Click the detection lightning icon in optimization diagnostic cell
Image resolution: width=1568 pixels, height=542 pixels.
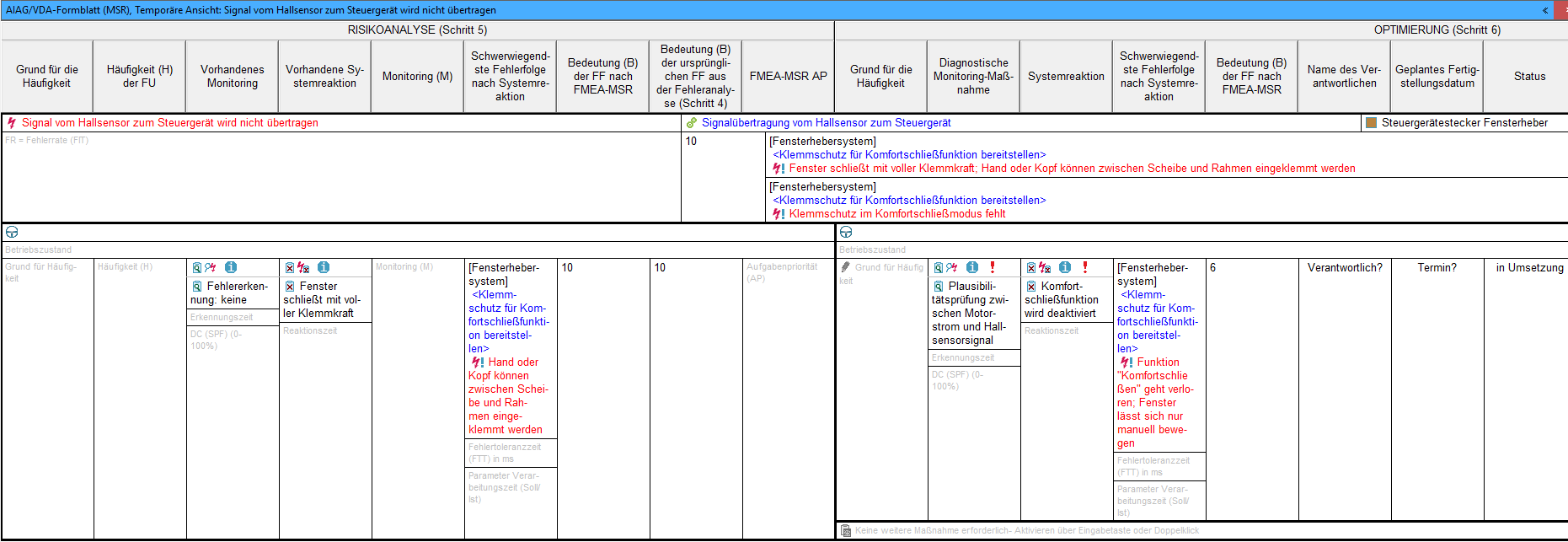click(x=952, y=268)
